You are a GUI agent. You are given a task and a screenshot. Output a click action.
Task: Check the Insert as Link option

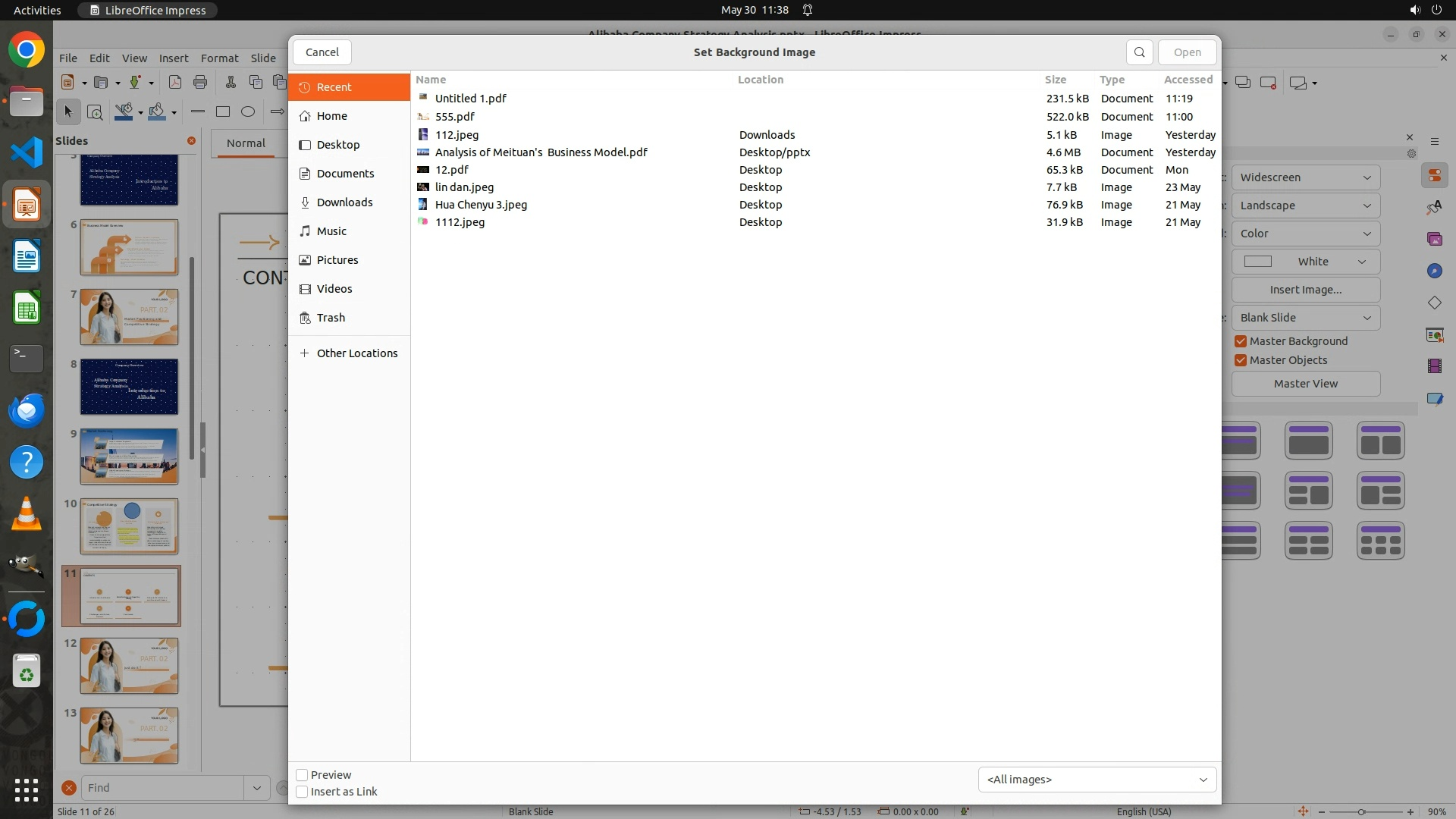pos(302,792)
